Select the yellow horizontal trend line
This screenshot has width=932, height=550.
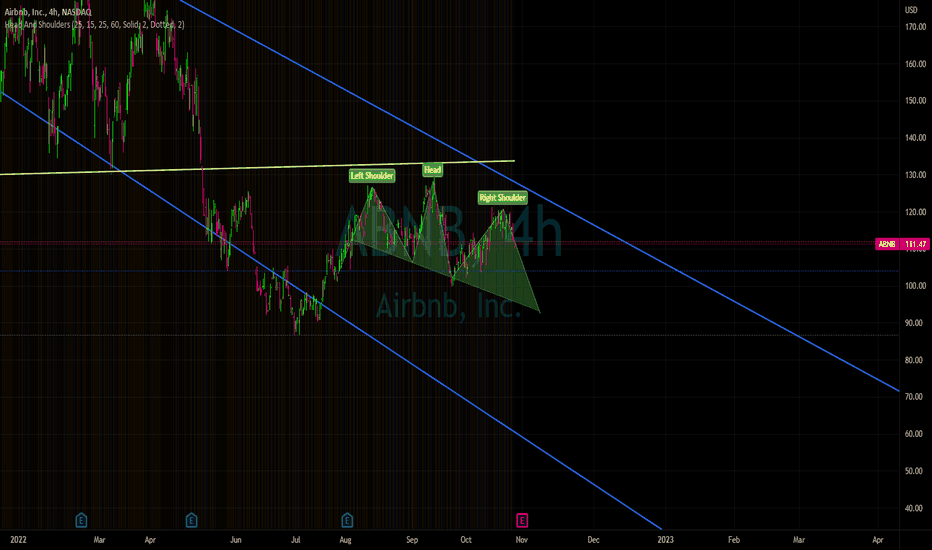click(257, 167)
